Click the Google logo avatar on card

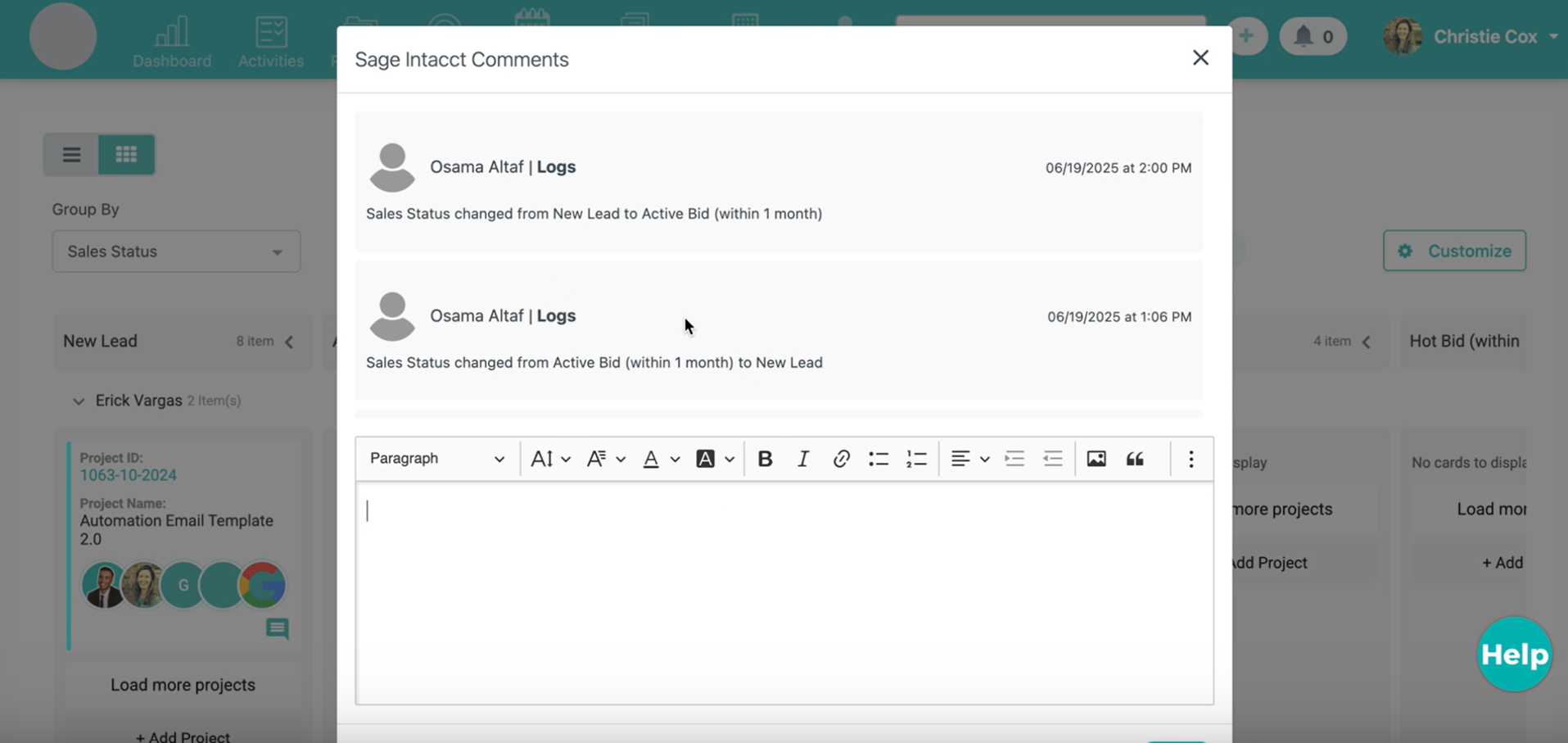point(262,585)
